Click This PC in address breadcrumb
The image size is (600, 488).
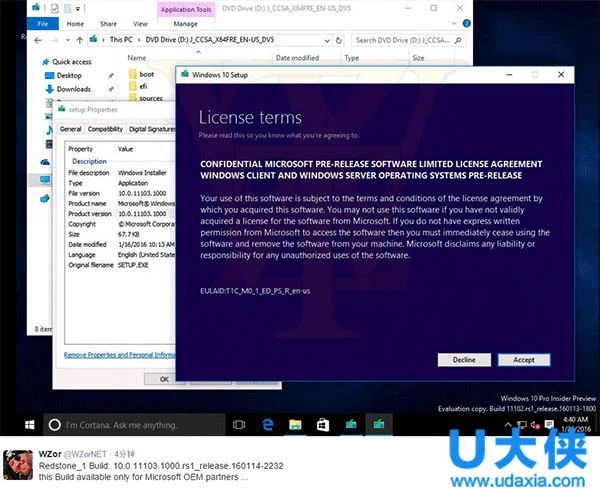(x=121, y=39)
